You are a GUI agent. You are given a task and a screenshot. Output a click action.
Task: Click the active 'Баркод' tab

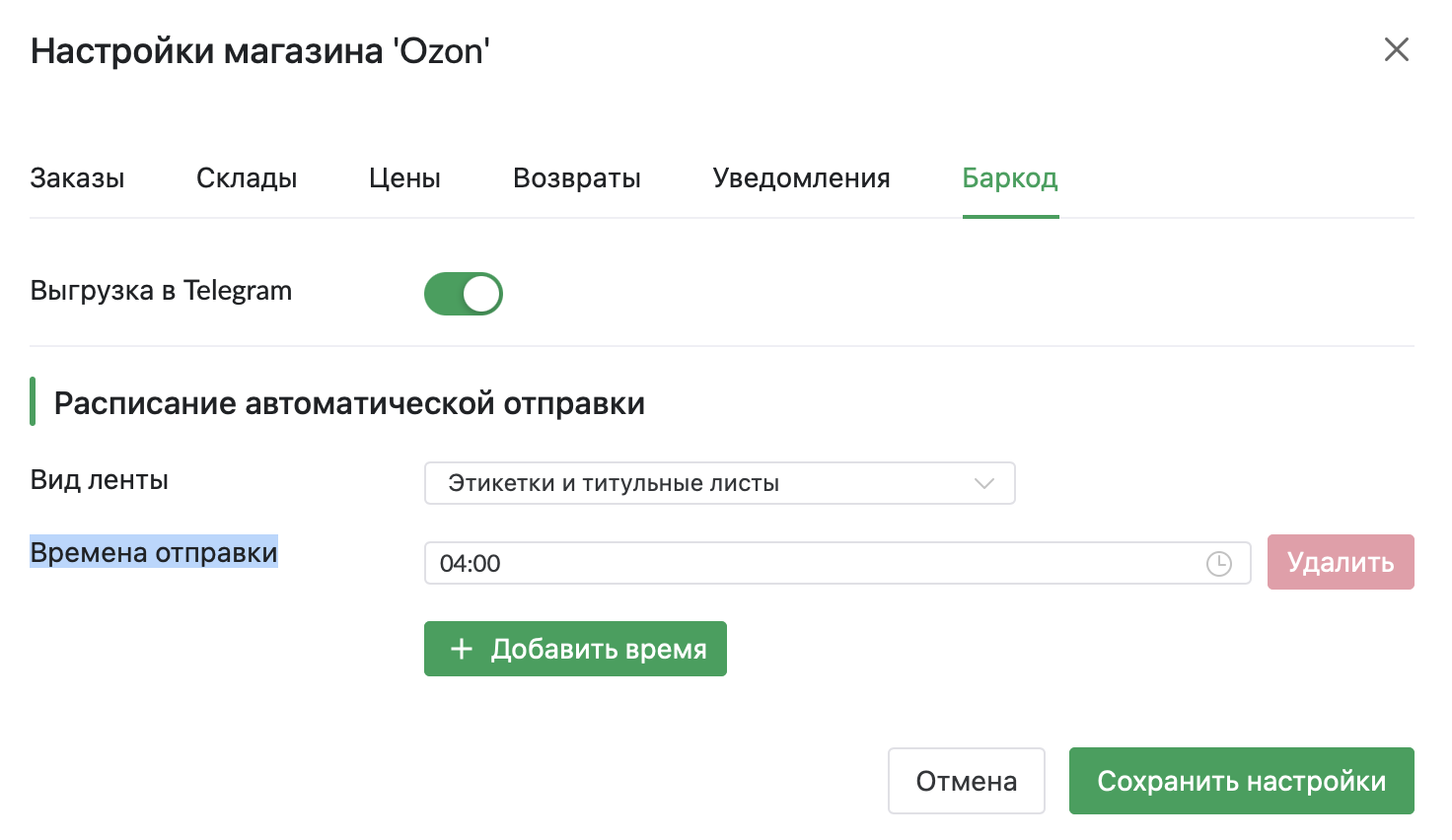click(1010, 178)
